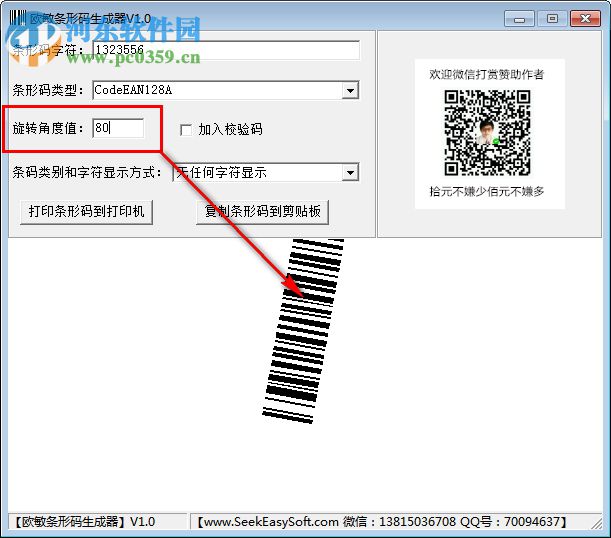Click the 旋转角度值 label
Viewport: 611px width, 538px height.
[x=48, y=128]
